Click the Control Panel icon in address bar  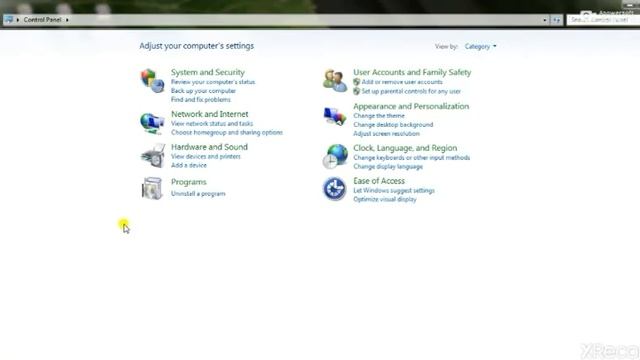pyautogui.click(x=9, y=20)
